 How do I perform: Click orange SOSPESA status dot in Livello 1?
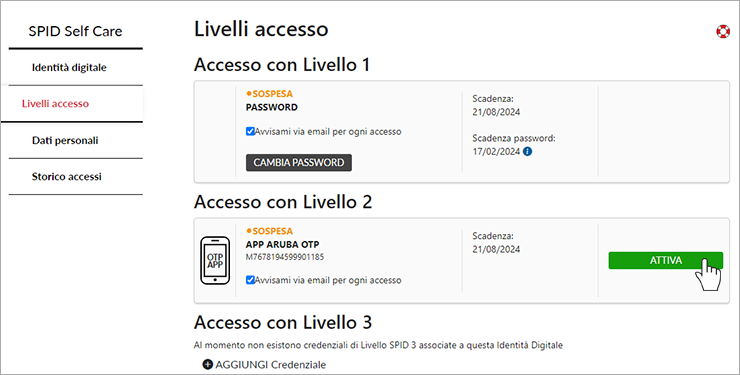[x=249, y=94]
